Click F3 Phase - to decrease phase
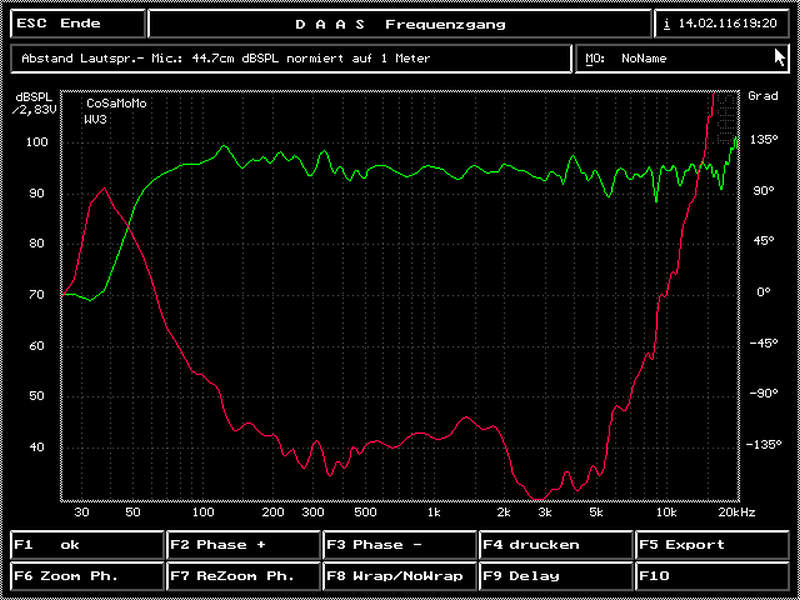The width and height of the screenshot is (800, 600). [400, 545]
